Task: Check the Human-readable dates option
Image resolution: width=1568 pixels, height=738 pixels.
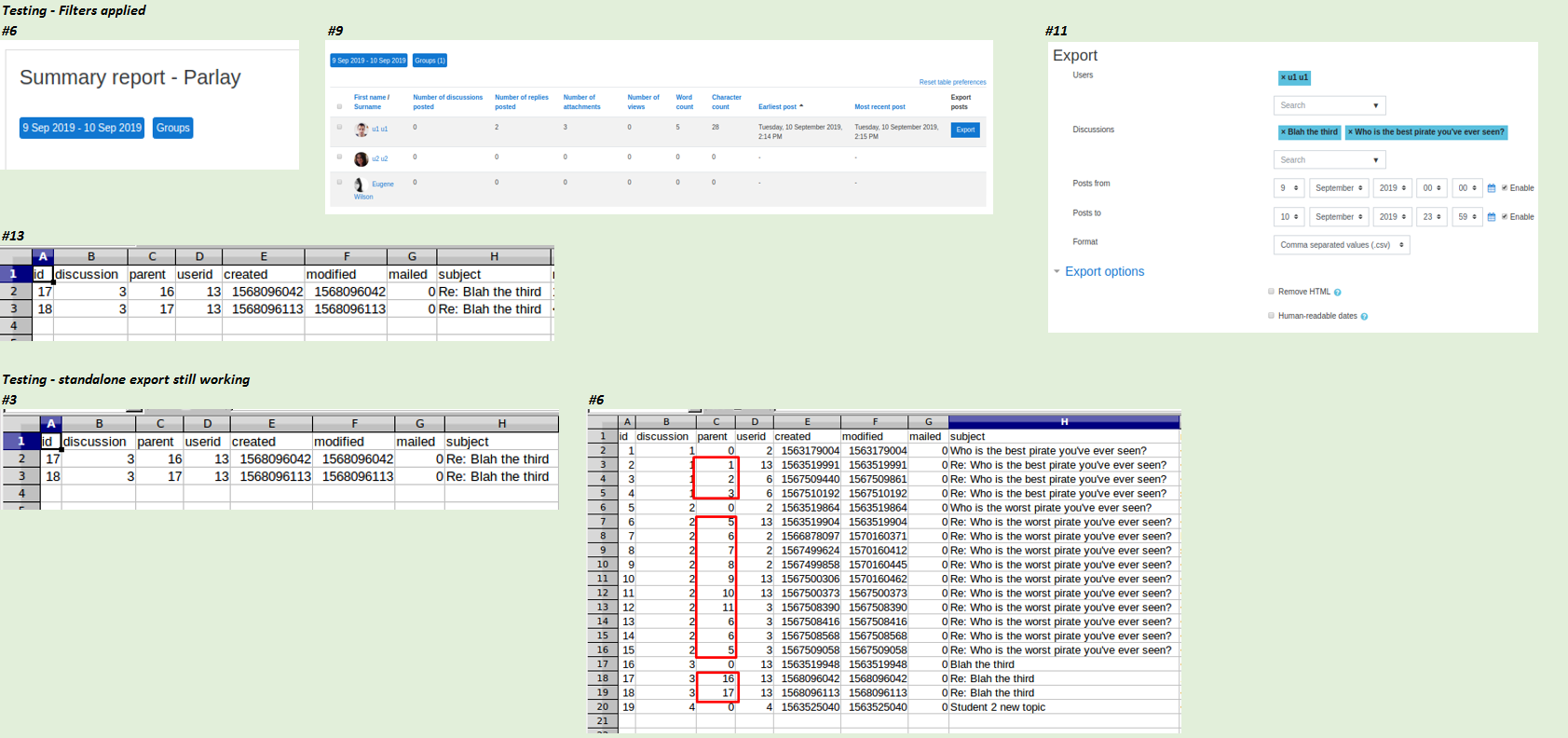Action: [x=1271, y=316]
